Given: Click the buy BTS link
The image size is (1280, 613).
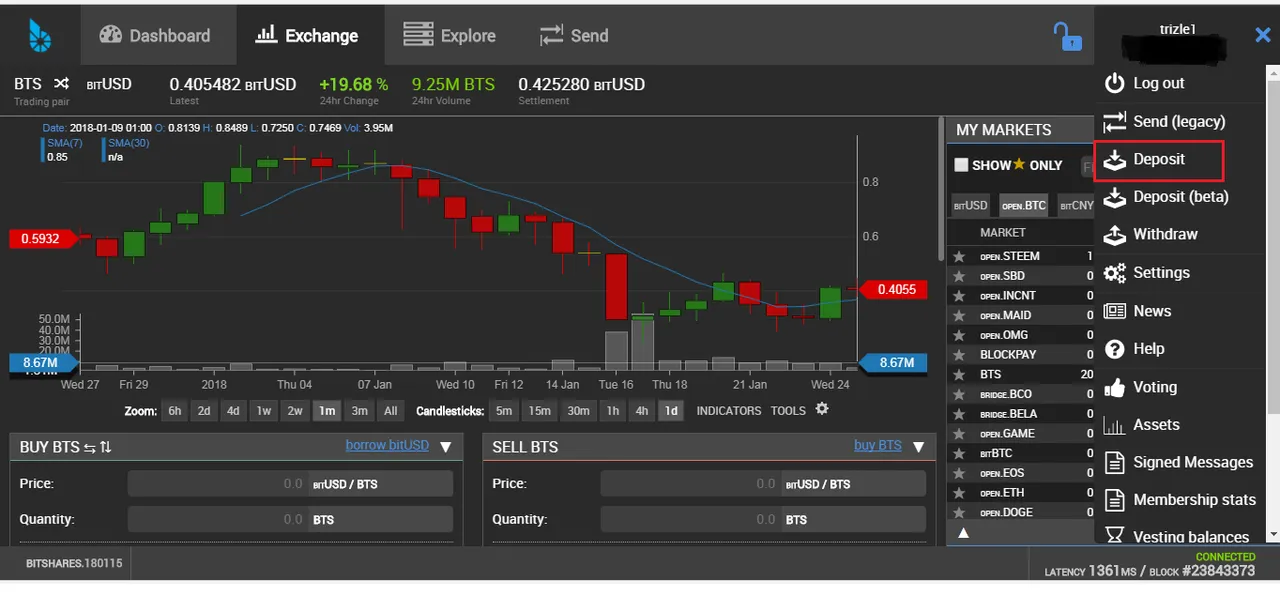Looking at the screenshot, I should (x=877, y=446).
